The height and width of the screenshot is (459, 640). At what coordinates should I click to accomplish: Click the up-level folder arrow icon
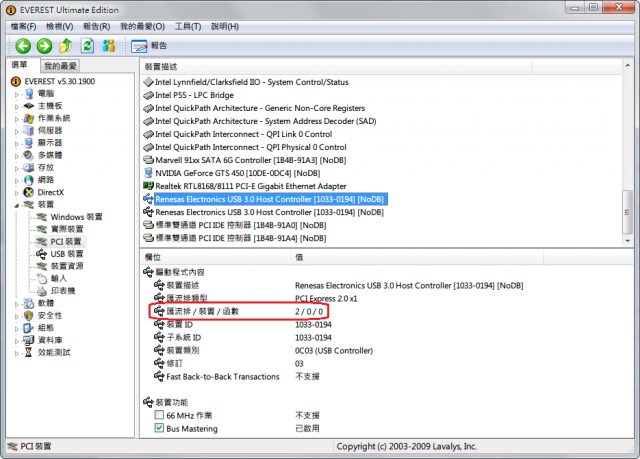[x=66, y=46]
